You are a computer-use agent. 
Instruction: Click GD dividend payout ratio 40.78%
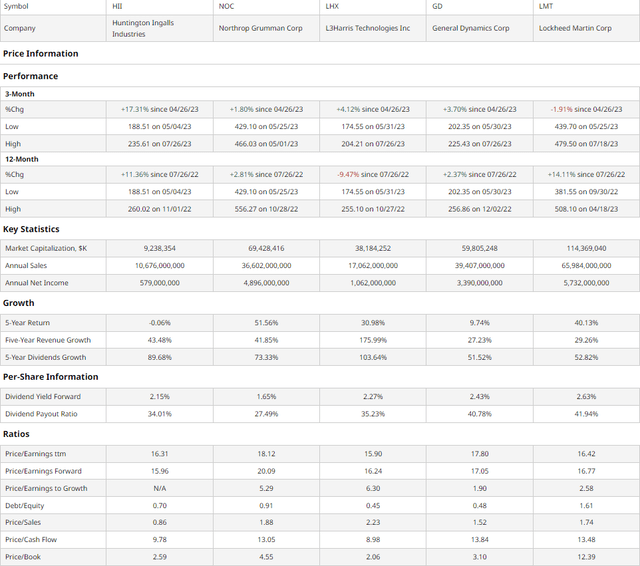pos(480,414)
